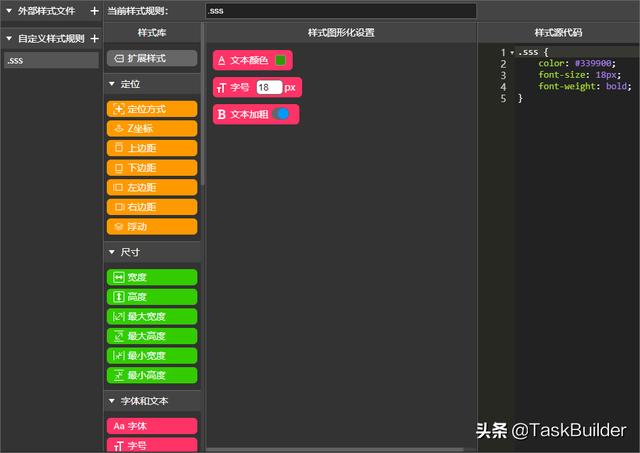Collapse the 定位 category

pyautogui.click(x=112, y=84)
